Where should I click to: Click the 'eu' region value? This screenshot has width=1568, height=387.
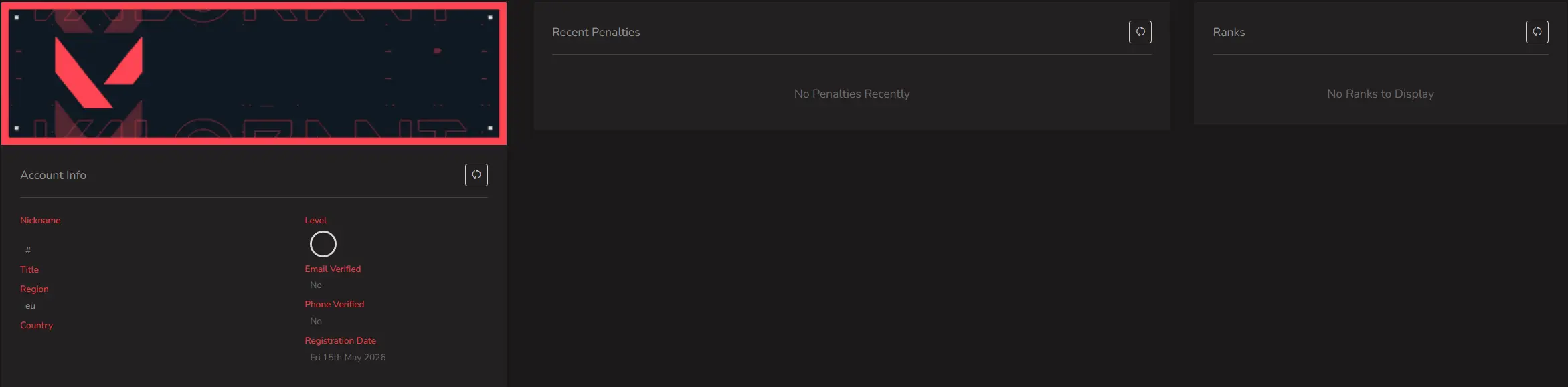point(30,306)
